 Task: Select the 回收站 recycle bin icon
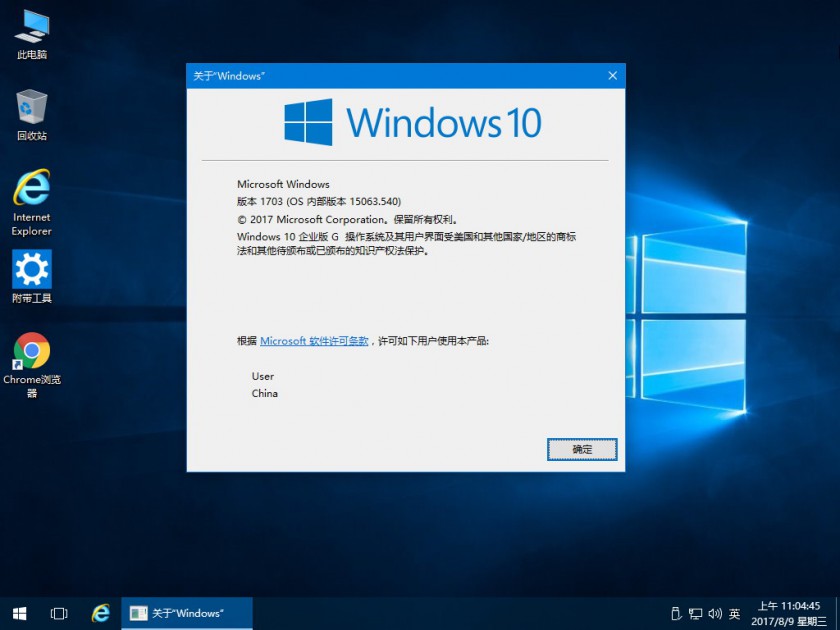click(x=32, y=115)
